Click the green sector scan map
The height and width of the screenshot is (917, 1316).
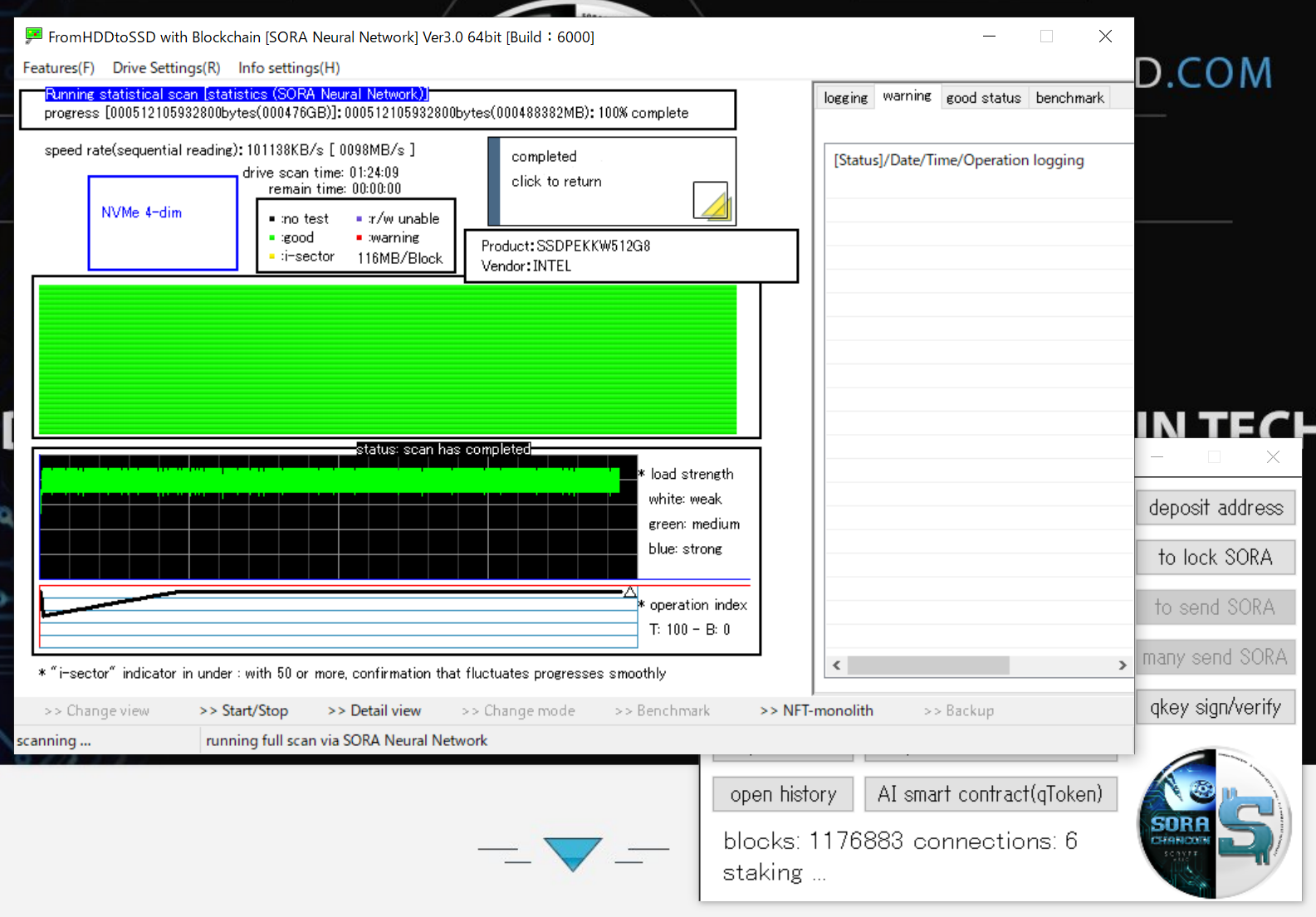388,360
